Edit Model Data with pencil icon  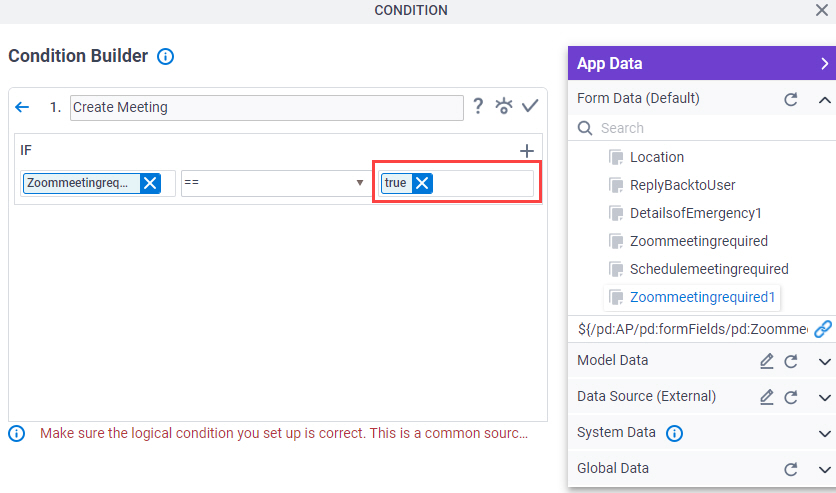767,361
